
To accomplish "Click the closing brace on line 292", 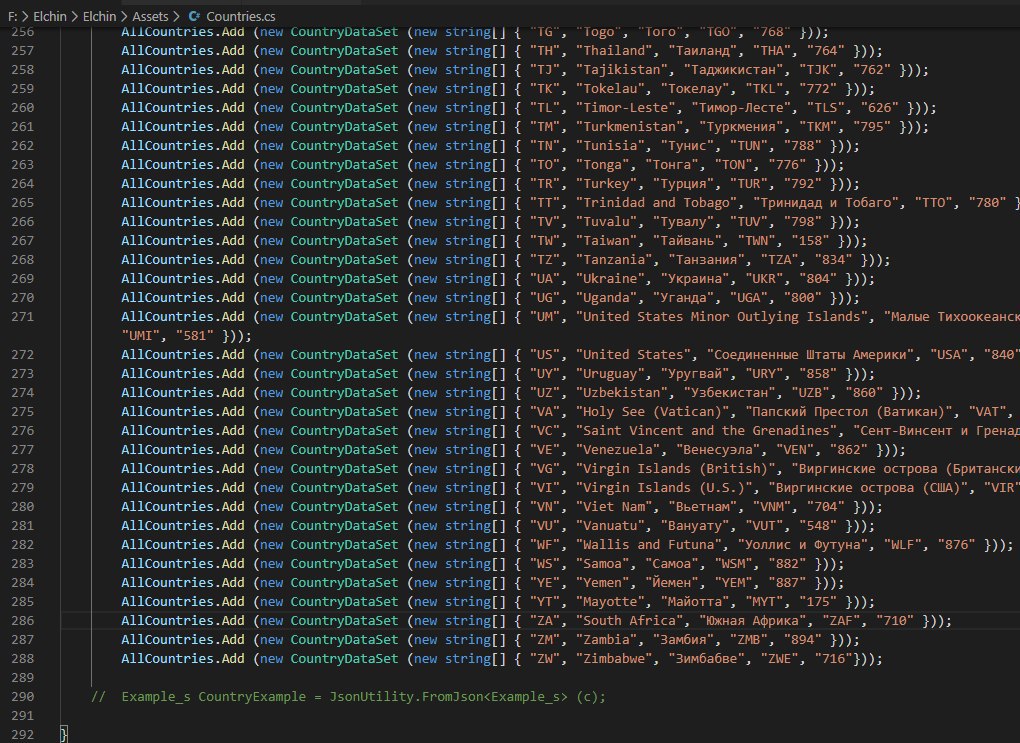I will click(64, 735).
